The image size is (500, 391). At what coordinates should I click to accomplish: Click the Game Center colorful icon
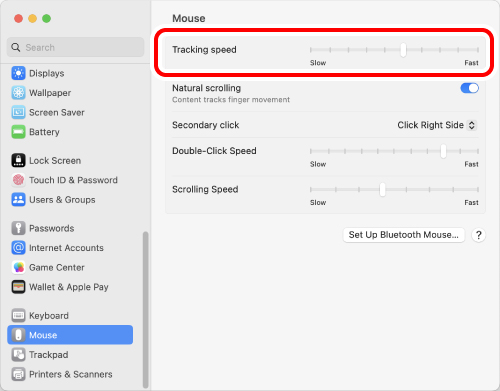point(18,267)
